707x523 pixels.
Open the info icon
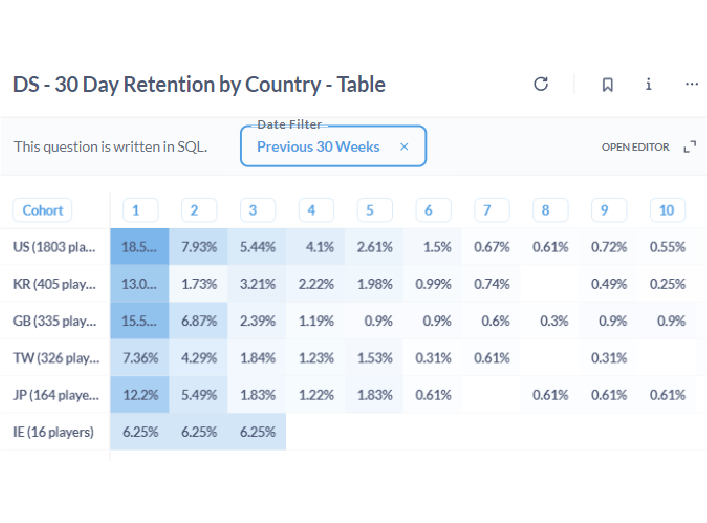(x=649, y=84)
